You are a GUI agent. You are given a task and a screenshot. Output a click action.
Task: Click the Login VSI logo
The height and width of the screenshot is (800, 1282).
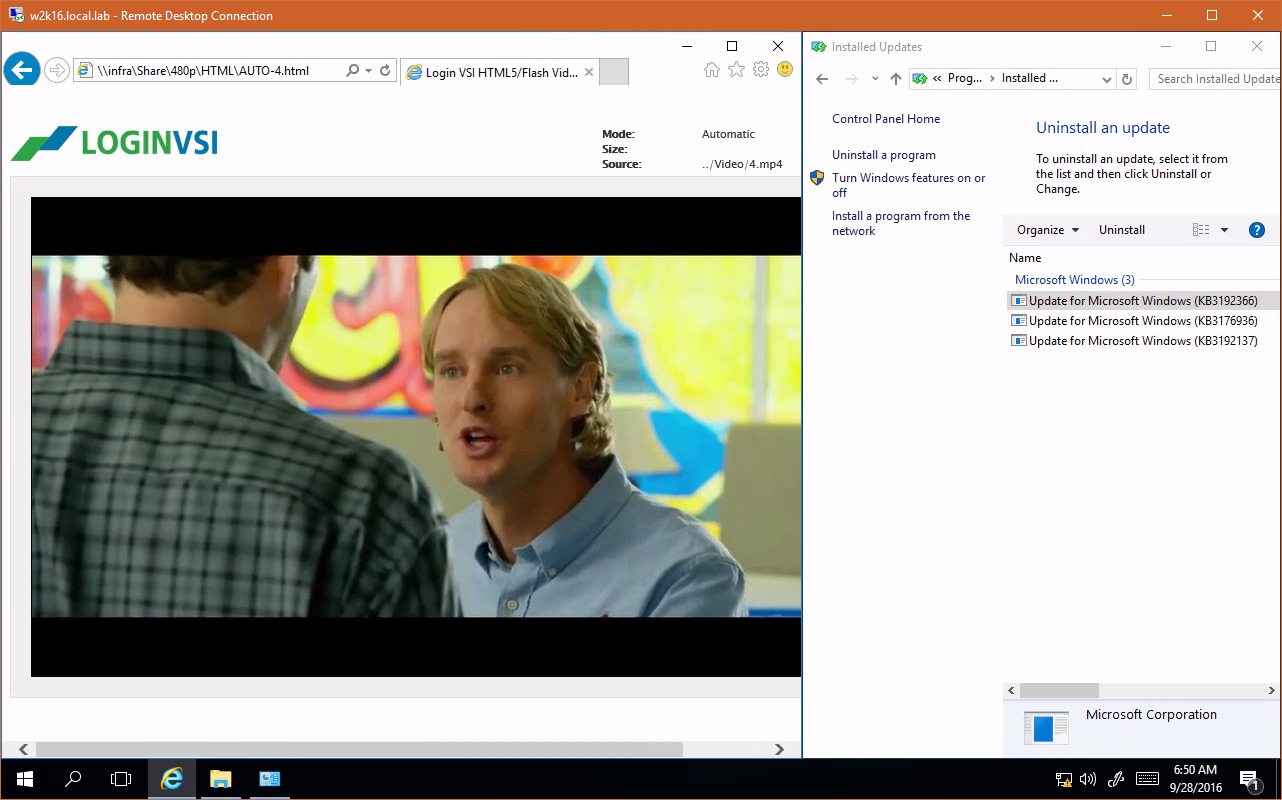(x=114, y=143)
